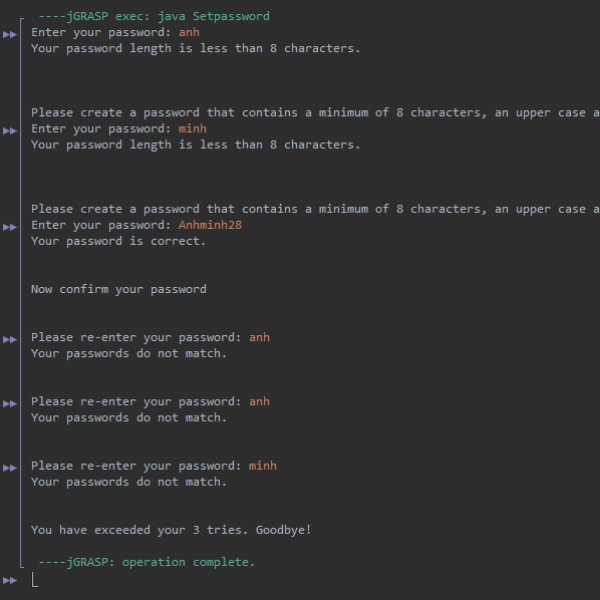The width and height of the screenshot is (600, 600).
Task: Click the input marker on the empty bottom line
Action: point(10,580)
